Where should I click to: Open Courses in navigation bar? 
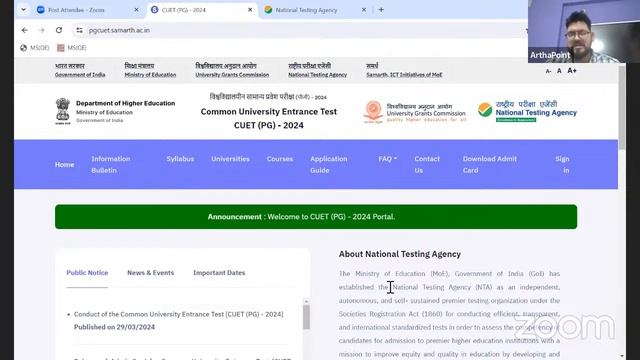pyautogui.click(x=280, y=159)
